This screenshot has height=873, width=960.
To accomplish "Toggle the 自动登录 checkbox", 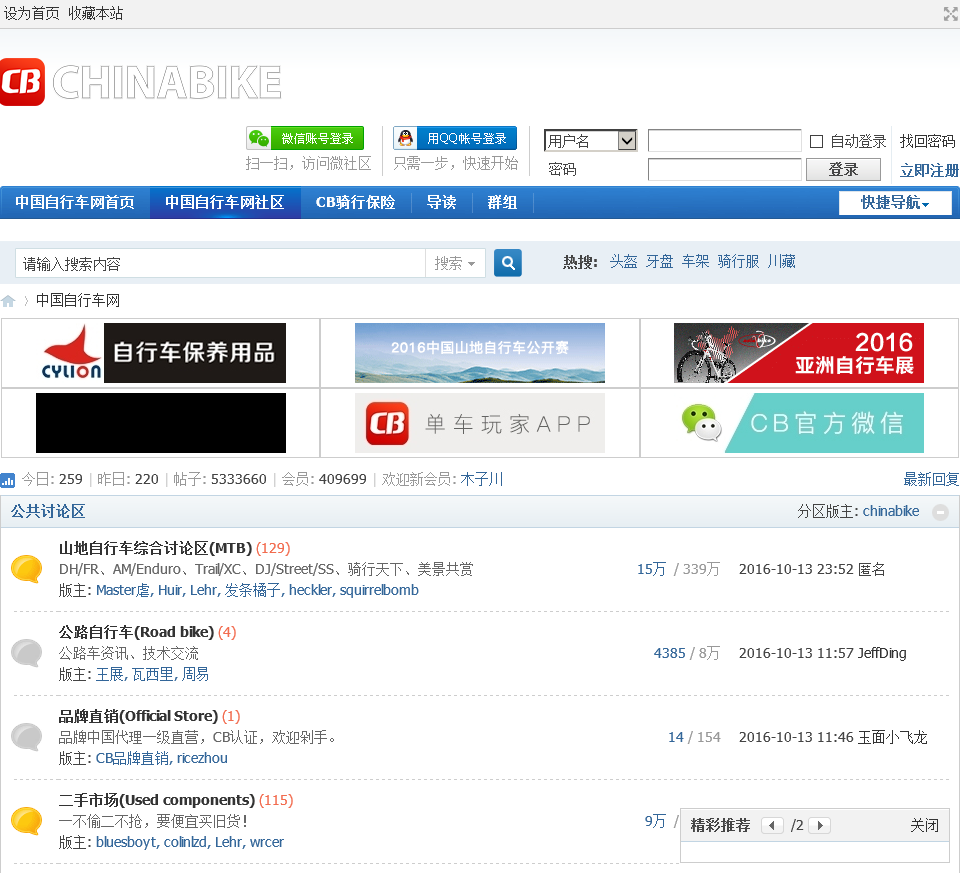I will [816, 141].
